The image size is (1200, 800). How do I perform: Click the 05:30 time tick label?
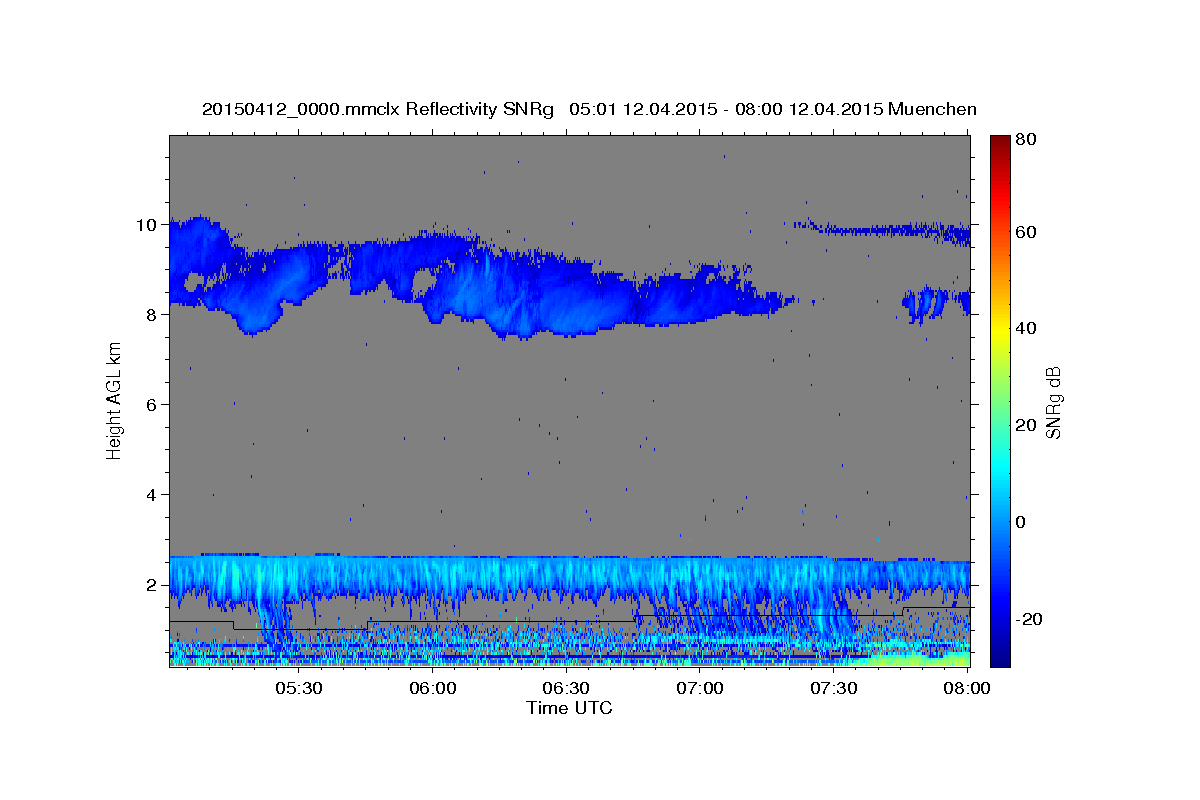coord(298,689)
